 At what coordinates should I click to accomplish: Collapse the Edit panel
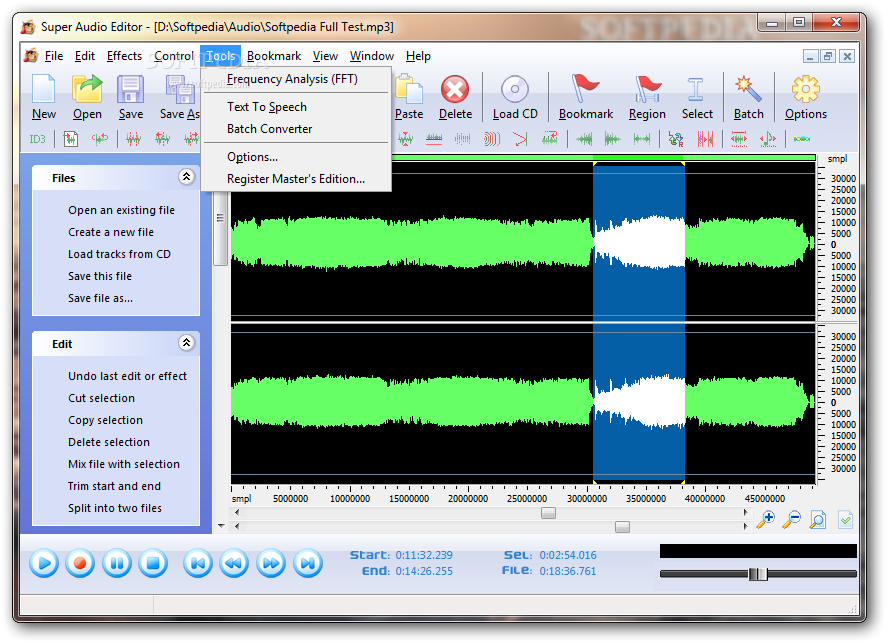point(186,343)
